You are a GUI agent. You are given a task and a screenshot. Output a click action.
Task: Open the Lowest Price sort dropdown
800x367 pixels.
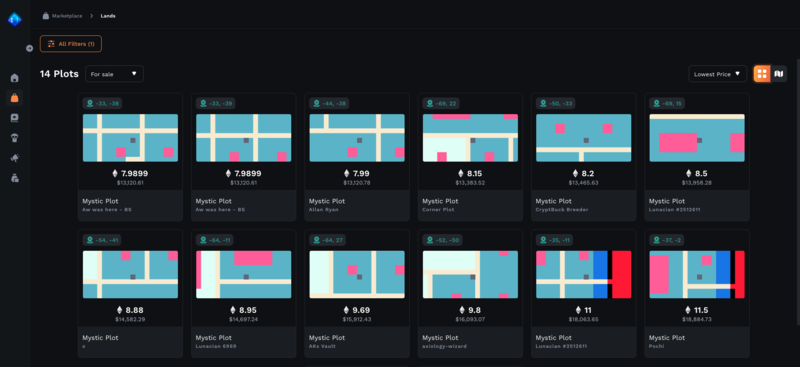click(717, 74)
